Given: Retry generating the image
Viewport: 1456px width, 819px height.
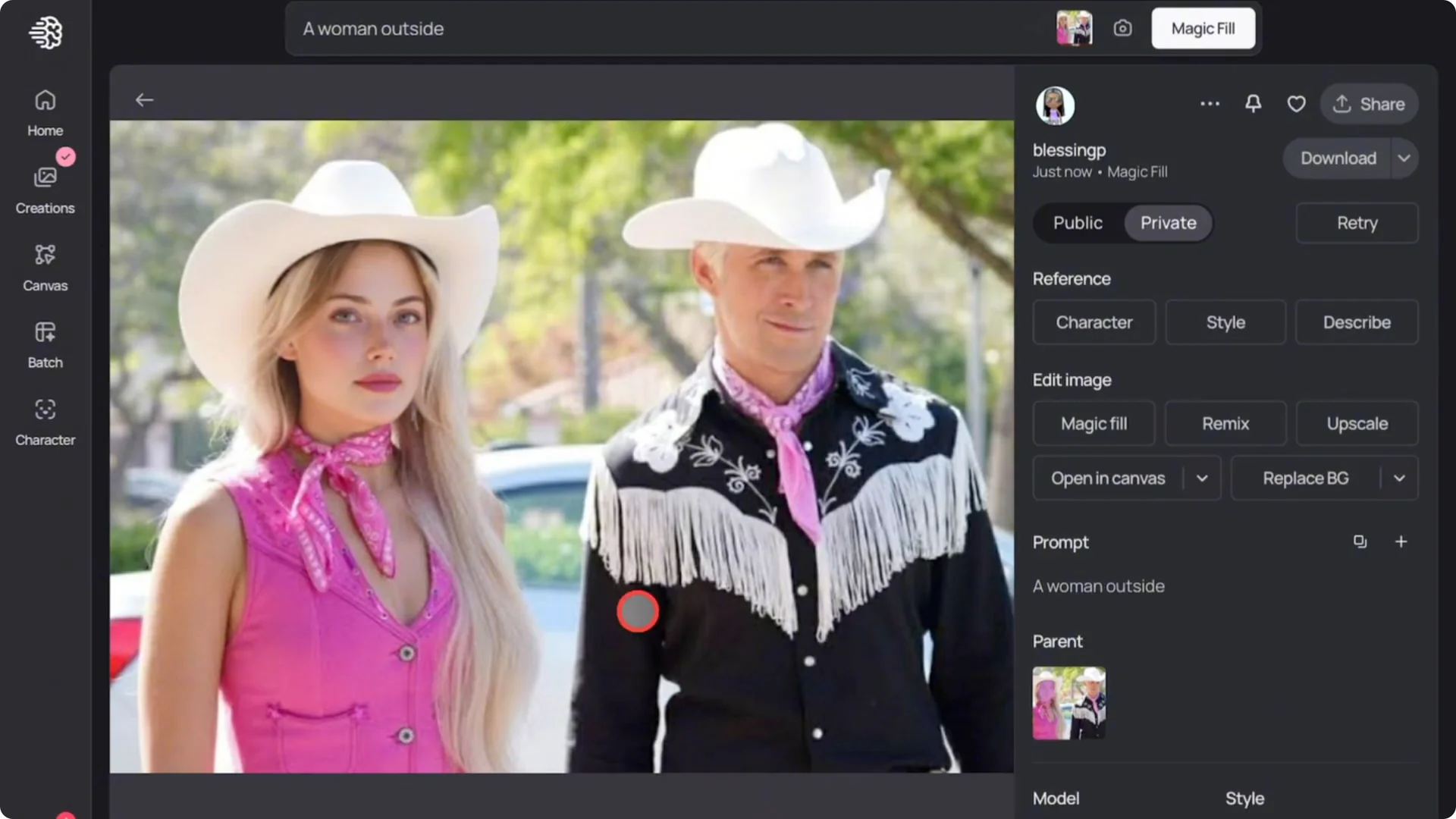Looking at the screenshot, I should 1357,222.
